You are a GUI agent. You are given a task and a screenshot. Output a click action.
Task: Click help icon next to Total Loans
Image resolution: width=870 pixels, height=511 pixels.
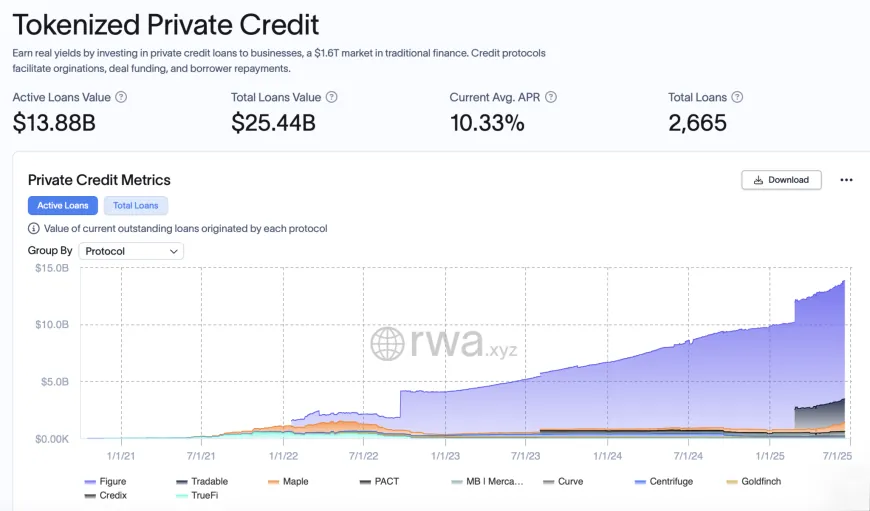[737, 97]
